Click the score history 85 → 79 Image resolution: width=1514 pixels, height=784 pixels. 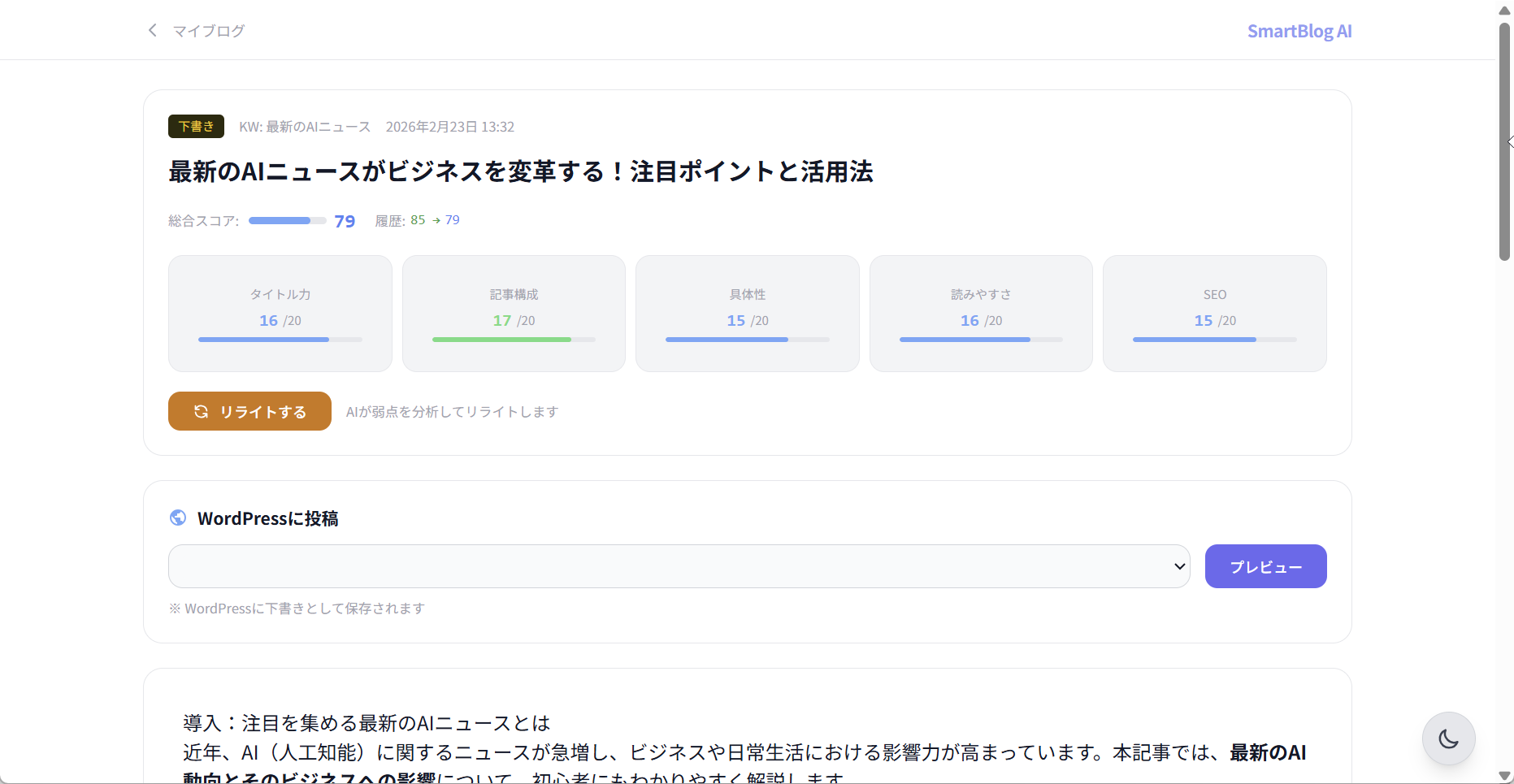(435, 220)
